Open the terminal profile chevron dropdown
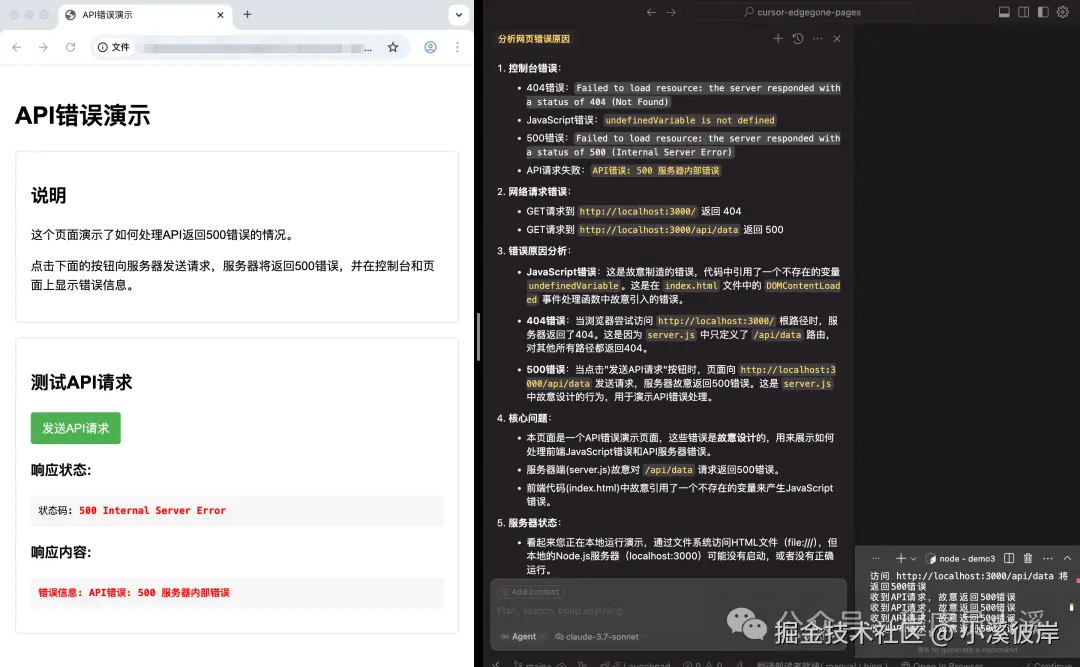Image resolution: width=1080 pixels, height=667 pixels. 913,557
